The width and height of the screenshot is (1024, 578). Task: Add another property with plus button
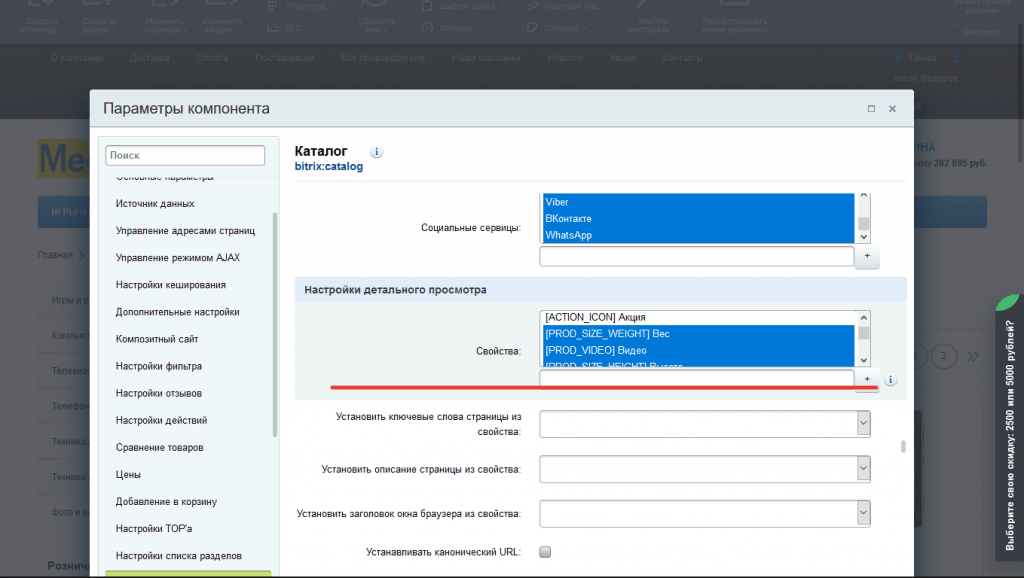pyautogui.click(x=867, y=379)
